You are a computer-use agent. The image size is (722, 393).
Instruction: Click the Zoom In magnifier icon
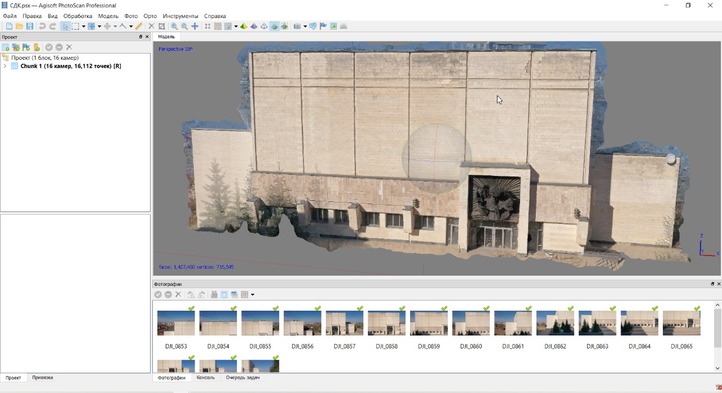[x=175, y=26]
